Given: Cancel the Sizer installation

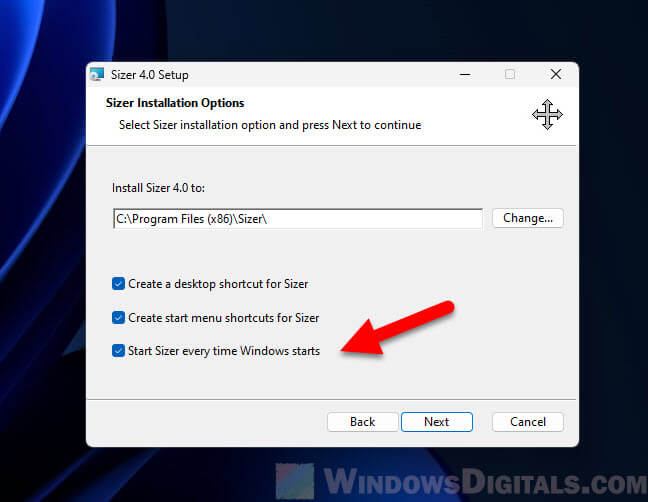Looking at the screenshot, I should click(x=528, y=422).
